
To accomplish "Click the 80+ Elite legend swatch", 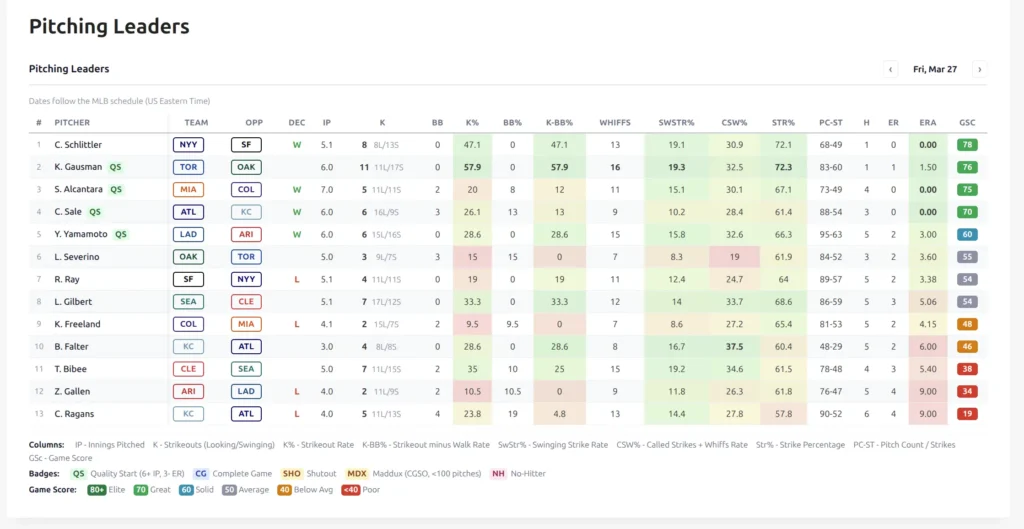I will [x=96, y=490].
